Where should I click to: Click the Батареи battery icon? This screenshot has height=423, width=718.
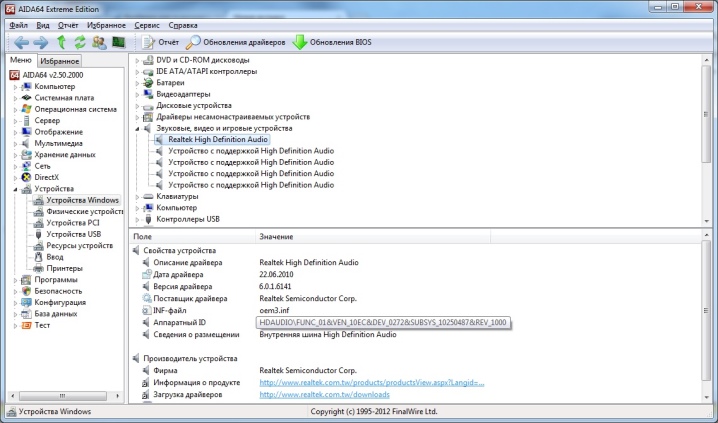point(148,83)
